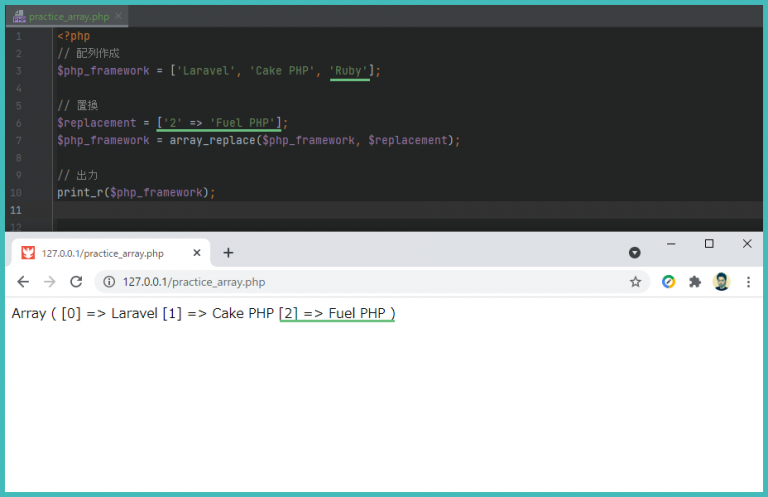Viewport: 768px width, 497px height.
Task: Open the user profile avatar
Action: coord(721,282)
